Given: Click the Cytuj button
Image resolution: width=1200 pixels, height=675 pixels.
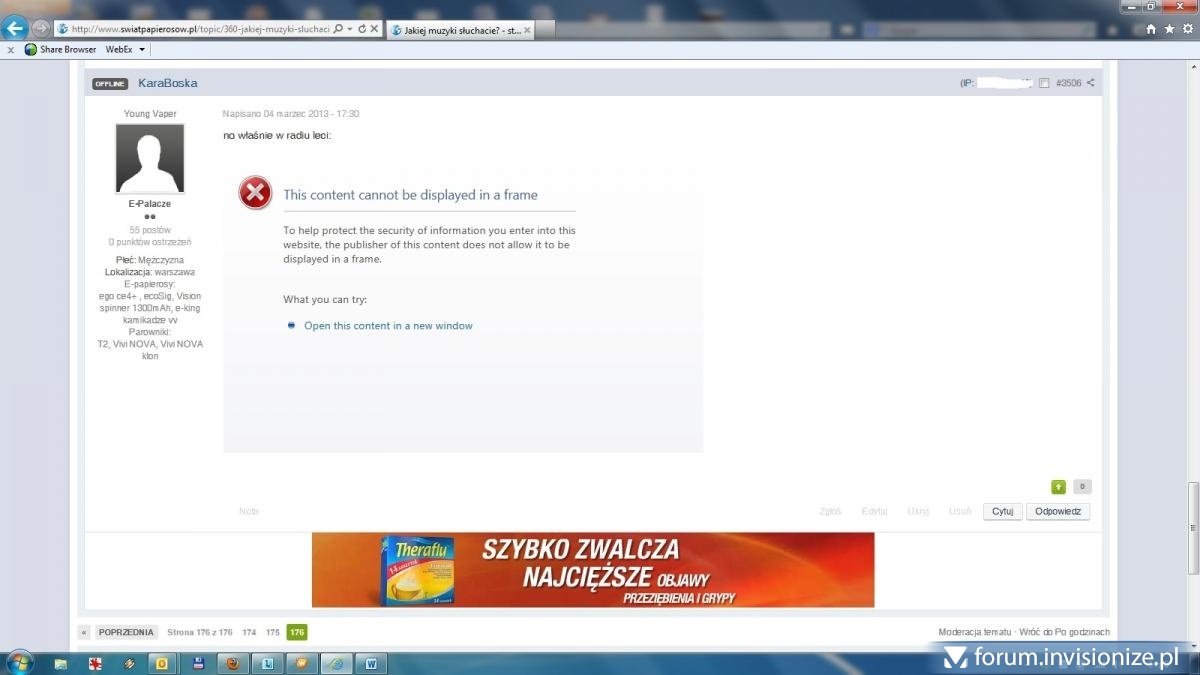Looking at the screenshot, I should click(x=1002, y=511).
